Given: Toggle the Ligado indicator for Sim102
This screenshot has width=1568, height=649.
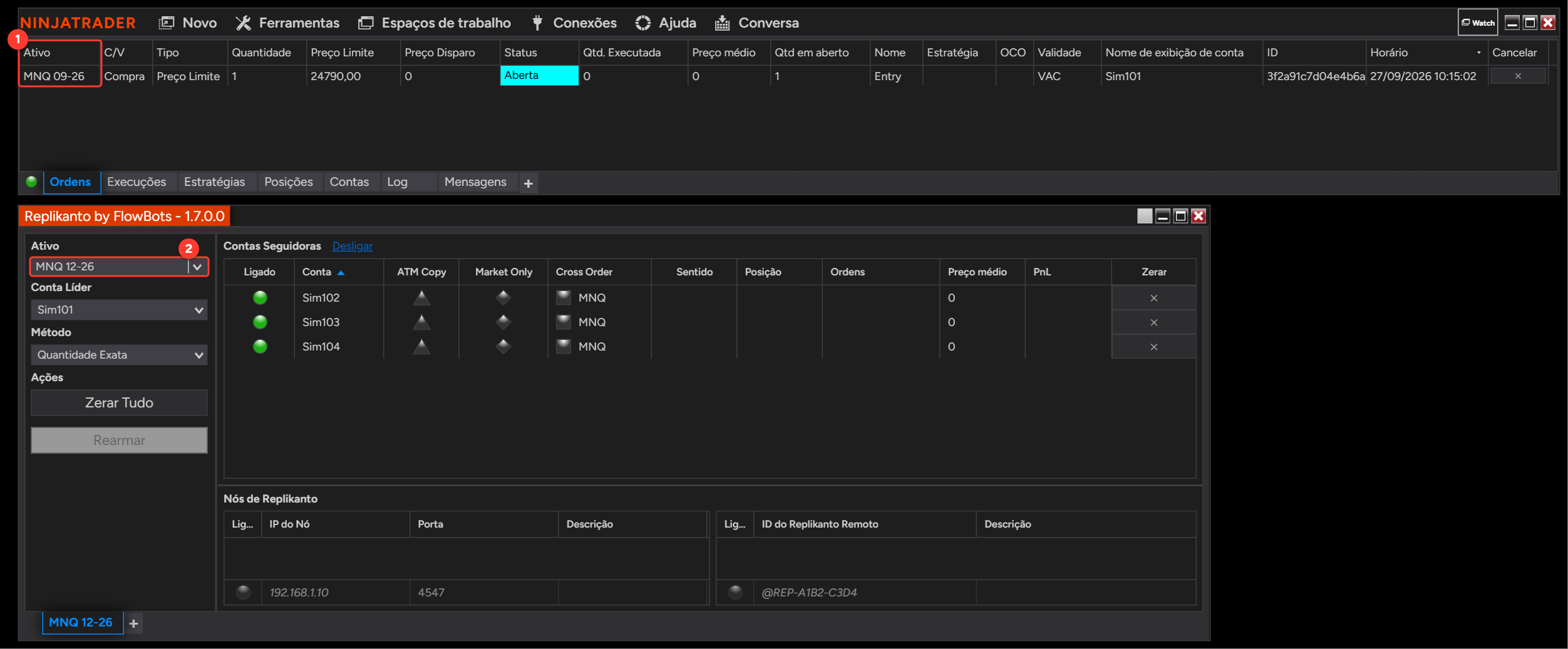Looking at the screenshot, I should pos(260,298).
